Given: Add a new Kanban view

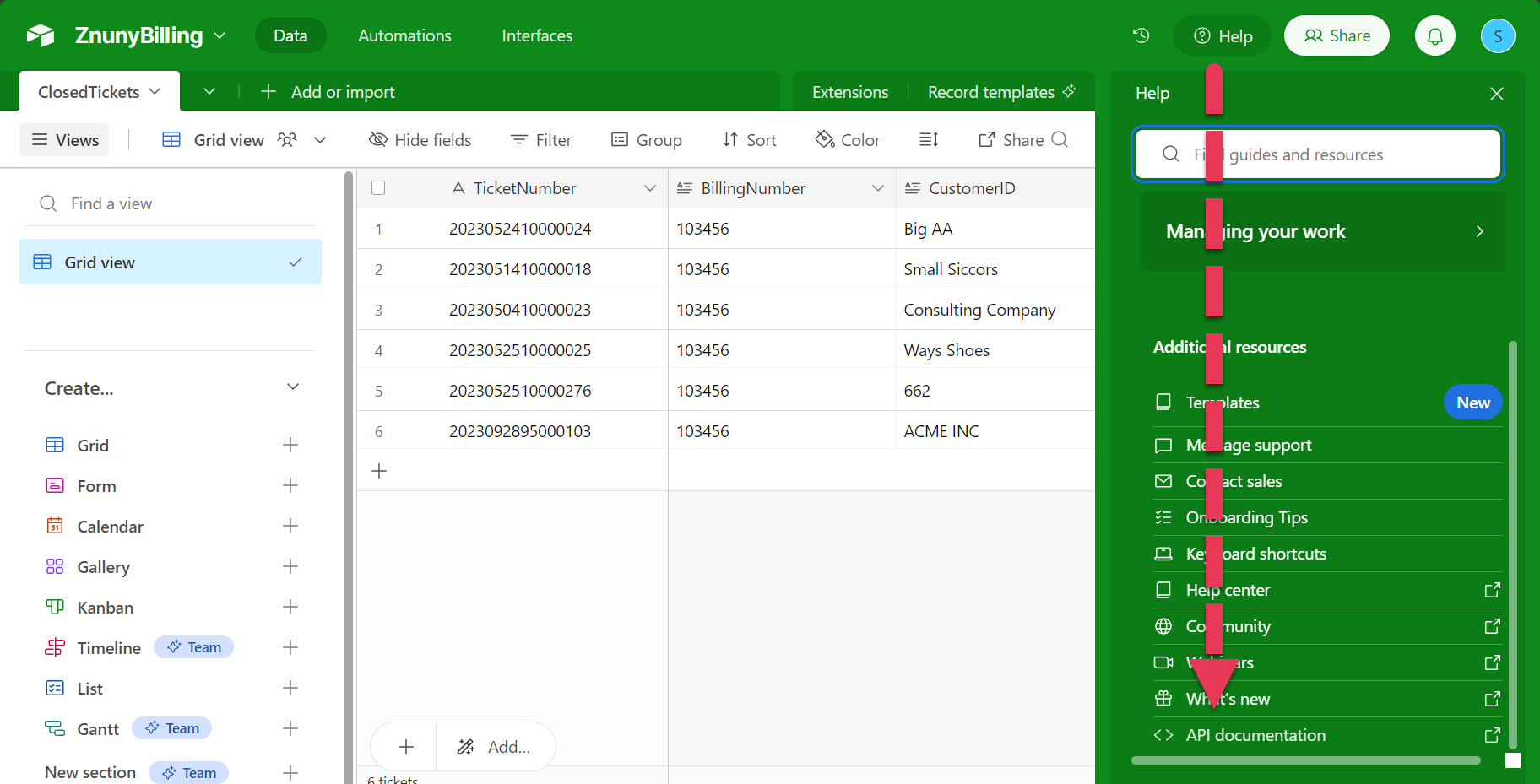Looking at the screenshot, I should point(290,607).
